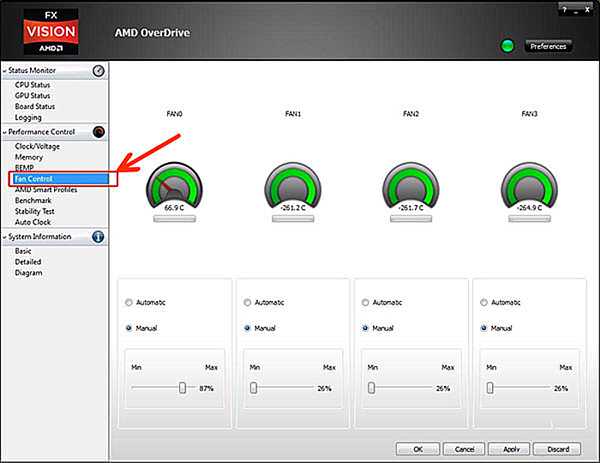Select Automatic mode for FAN3
The height and width of the screenshot is (463, 600).
[x=484, y=302]
